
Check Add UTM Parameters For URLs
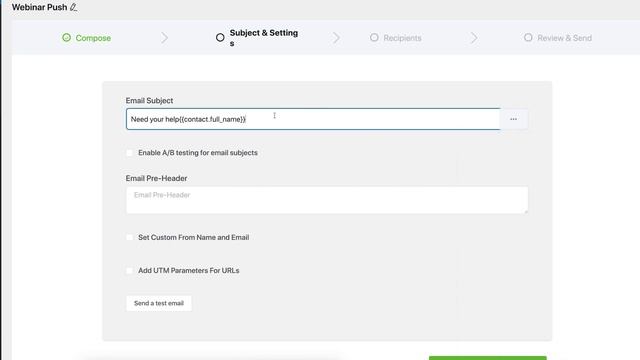click(x=129, y=270)
